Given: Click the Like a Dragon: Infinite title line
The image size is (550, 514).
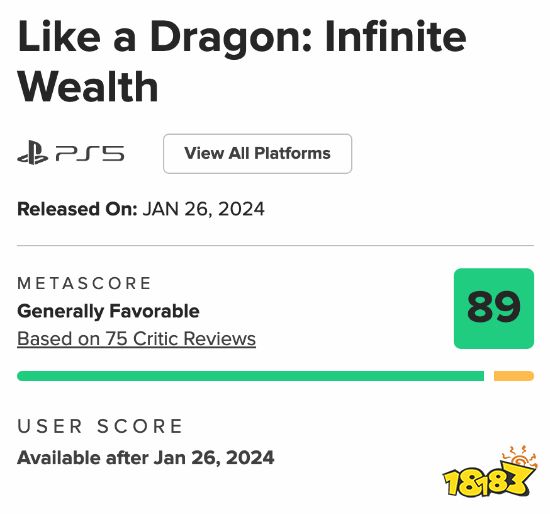Looking at the screenshot, I should (242, 38).
